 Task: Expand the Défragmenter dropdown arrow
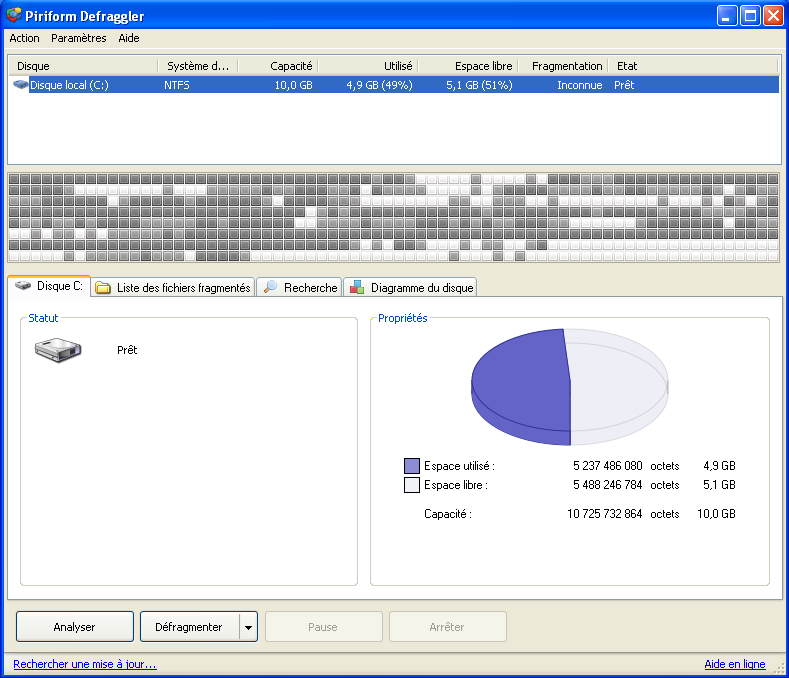(249, 627)
